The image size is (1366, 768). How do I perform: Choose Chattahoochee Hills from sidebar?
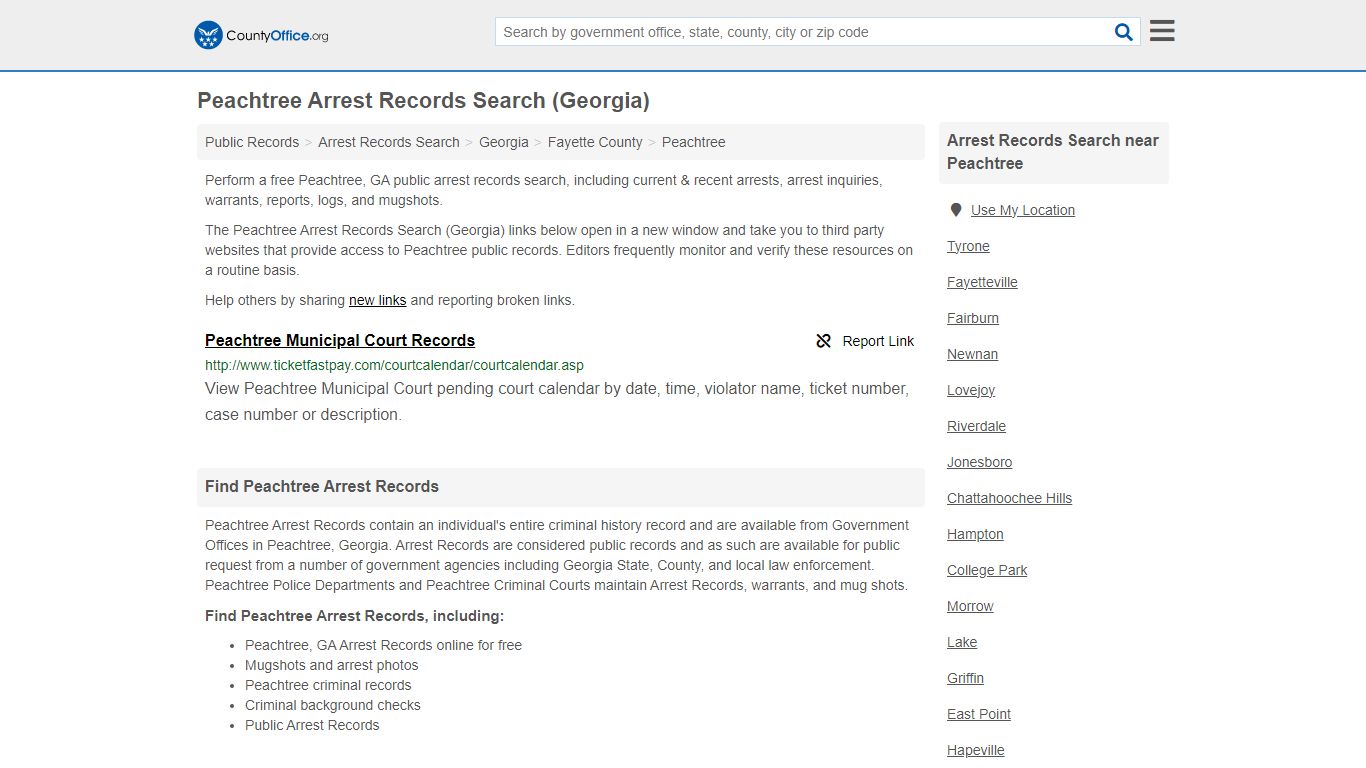pyautogui.click(x=1009, y=498)
